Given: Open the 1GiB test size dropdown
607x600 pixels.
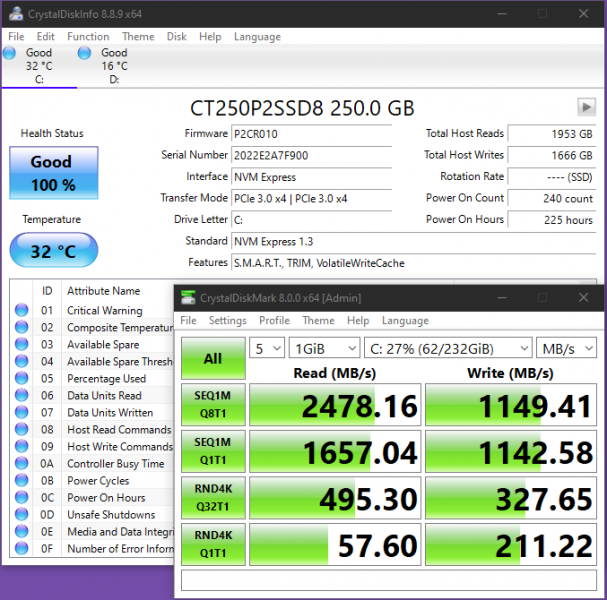Looking at the screenshot, I should [323, 348].
